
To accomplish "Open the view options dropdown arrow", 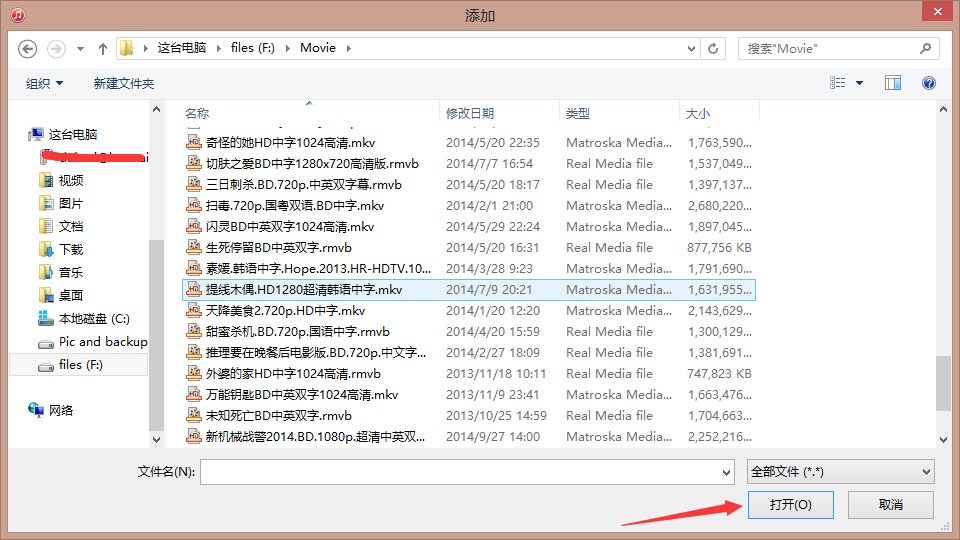I will 859,84.
